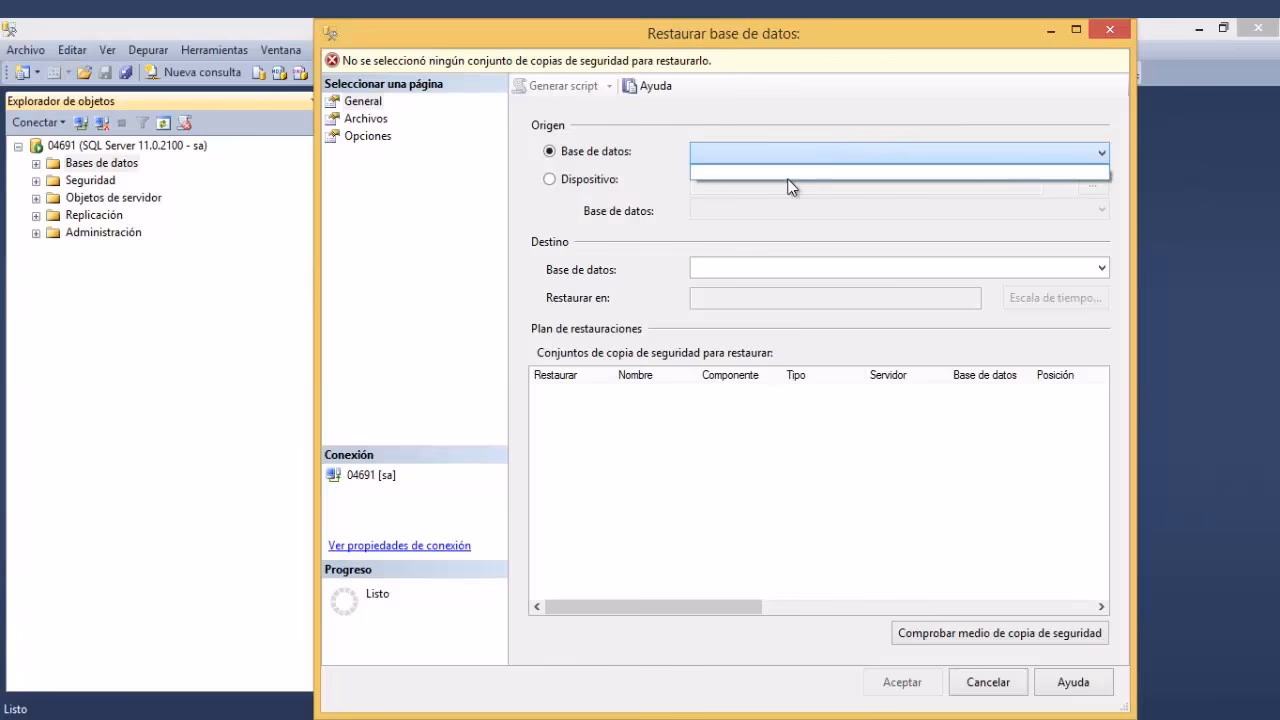Select the Administración tree item
Viewport: 1280px width, 720px height.
(103, 232)
